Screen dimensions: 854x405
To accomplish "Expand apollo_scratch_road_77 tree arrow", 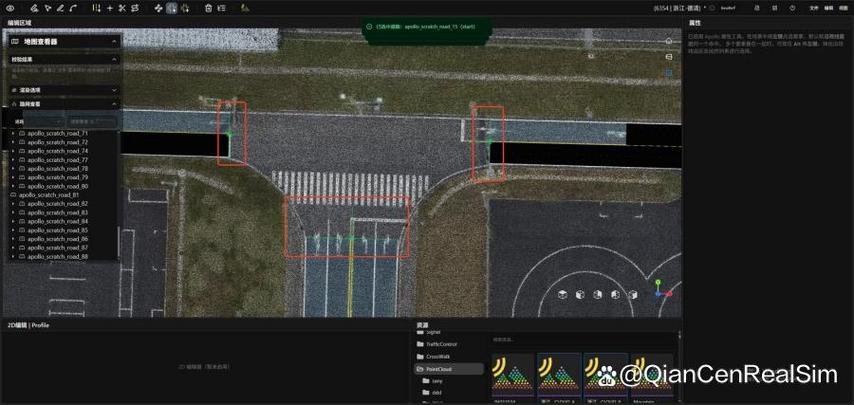I will [14, 160].
